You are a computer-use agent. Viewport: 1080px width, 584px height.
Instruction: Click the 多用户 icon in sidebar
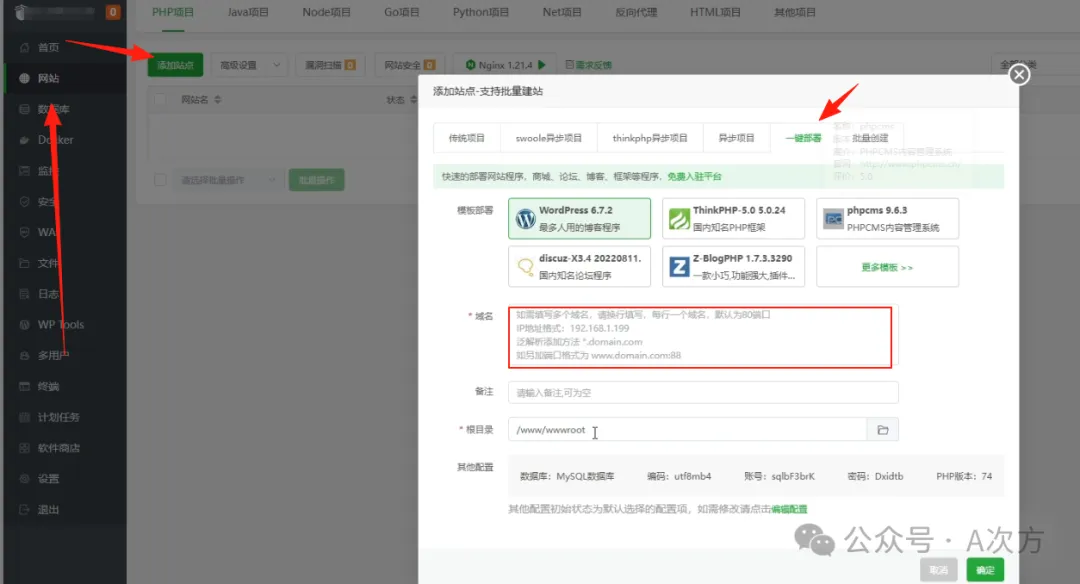coord(25,355)
